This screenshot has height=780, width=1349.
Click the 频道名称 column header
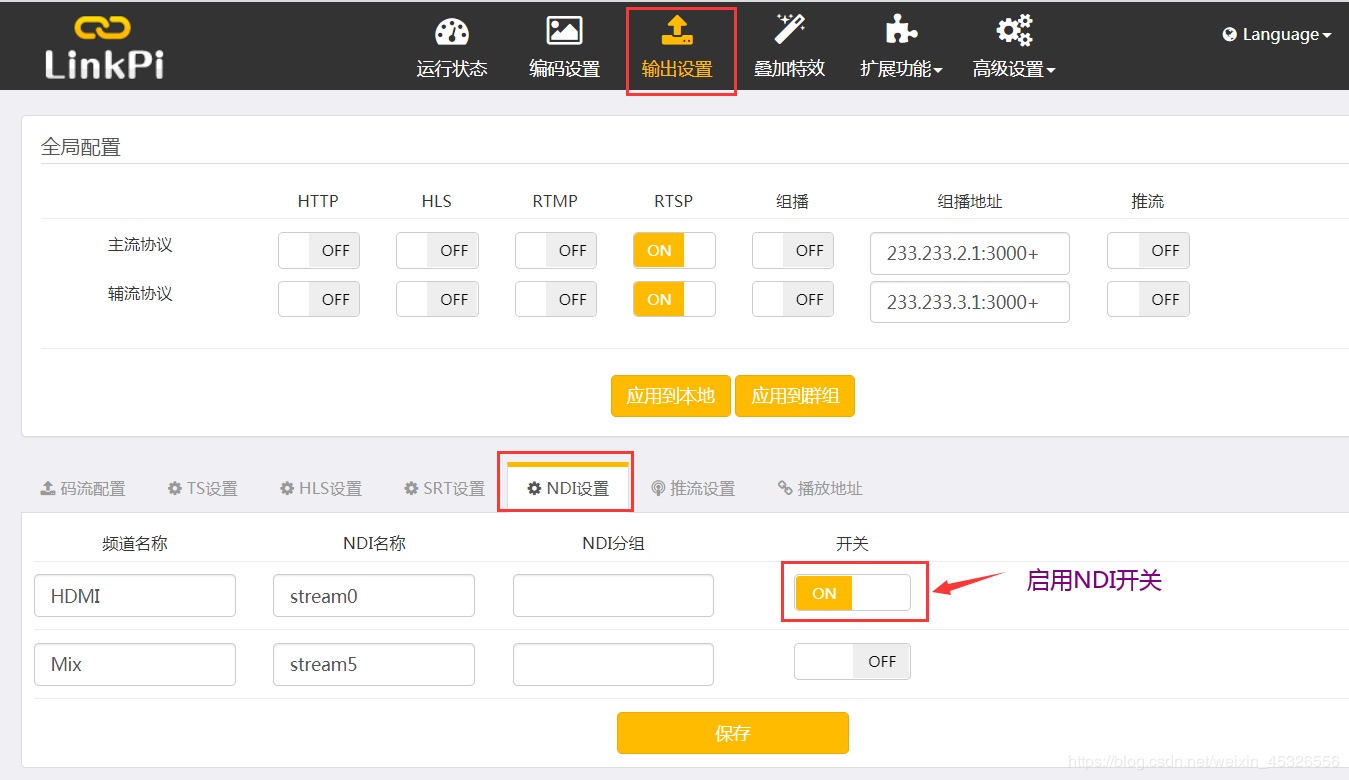pos(135,544)
